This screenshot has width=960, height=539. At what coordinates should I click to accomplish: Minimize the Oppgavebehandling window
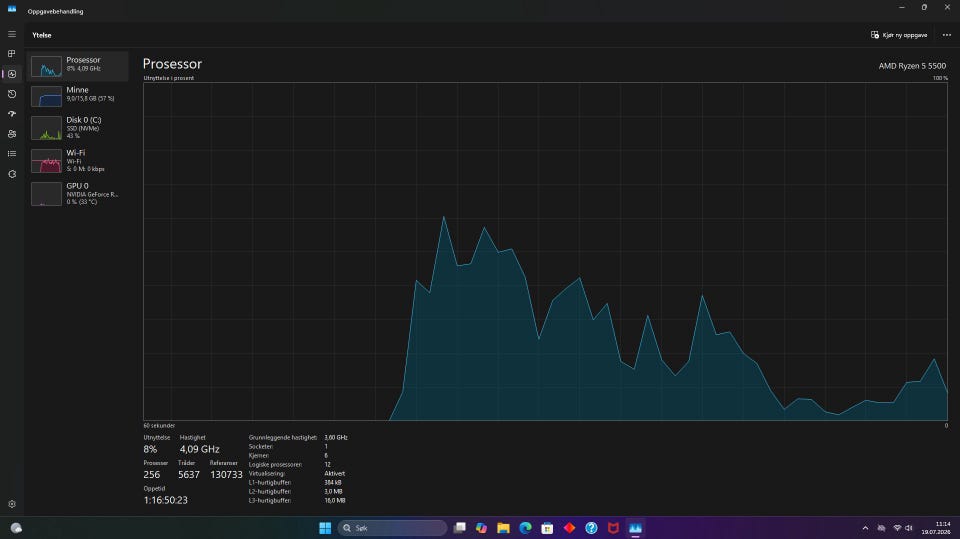click(902, 7)
